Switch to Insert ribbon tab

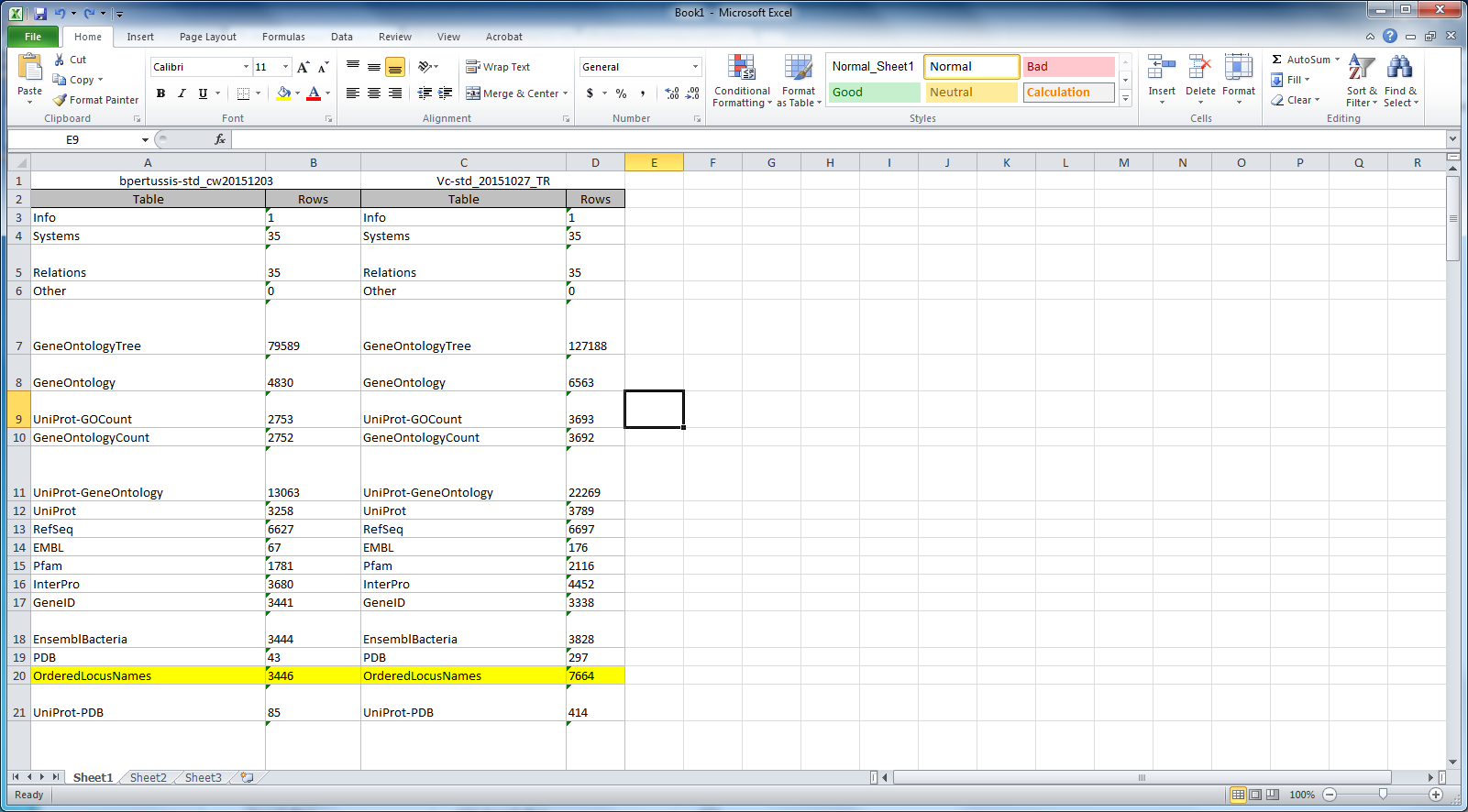pos(140,37)
